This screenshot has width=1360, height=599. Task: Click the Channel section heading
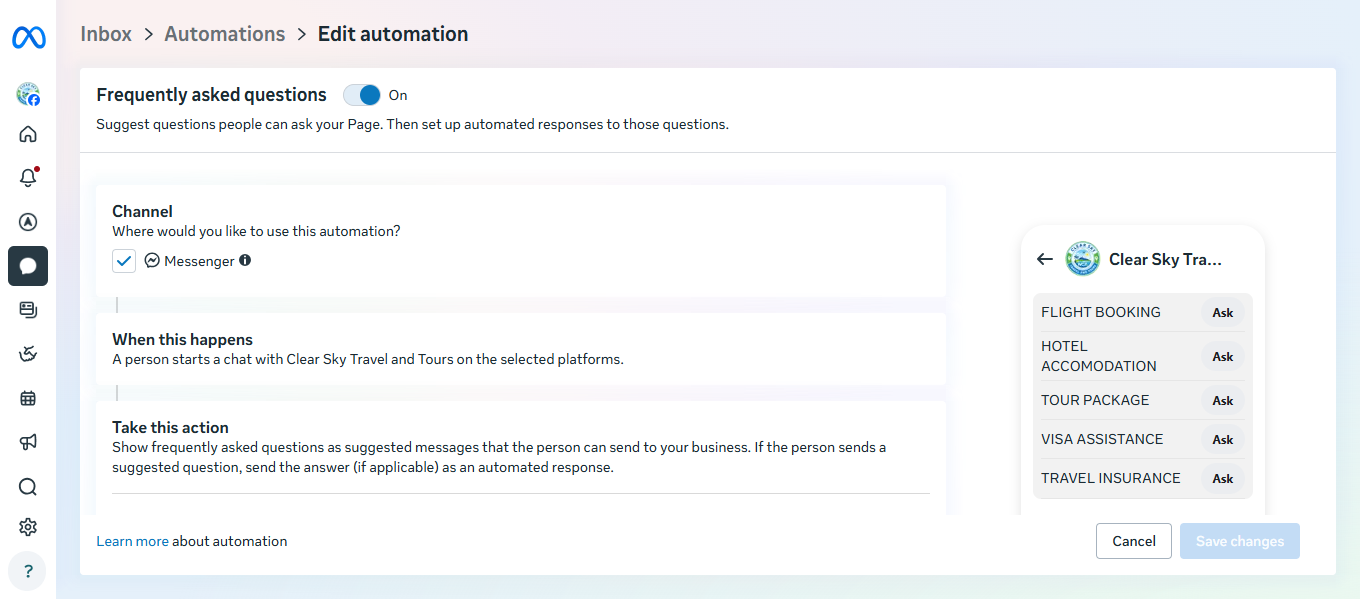pos(142,211)
